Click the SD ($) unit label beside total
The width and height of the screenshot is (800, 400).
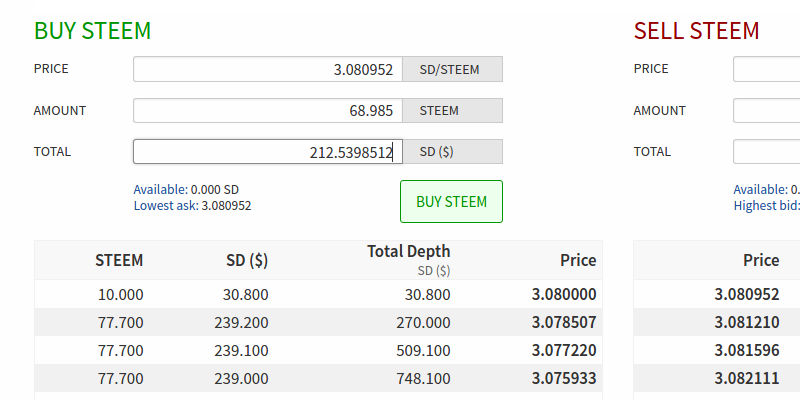(x=452, y=152)
